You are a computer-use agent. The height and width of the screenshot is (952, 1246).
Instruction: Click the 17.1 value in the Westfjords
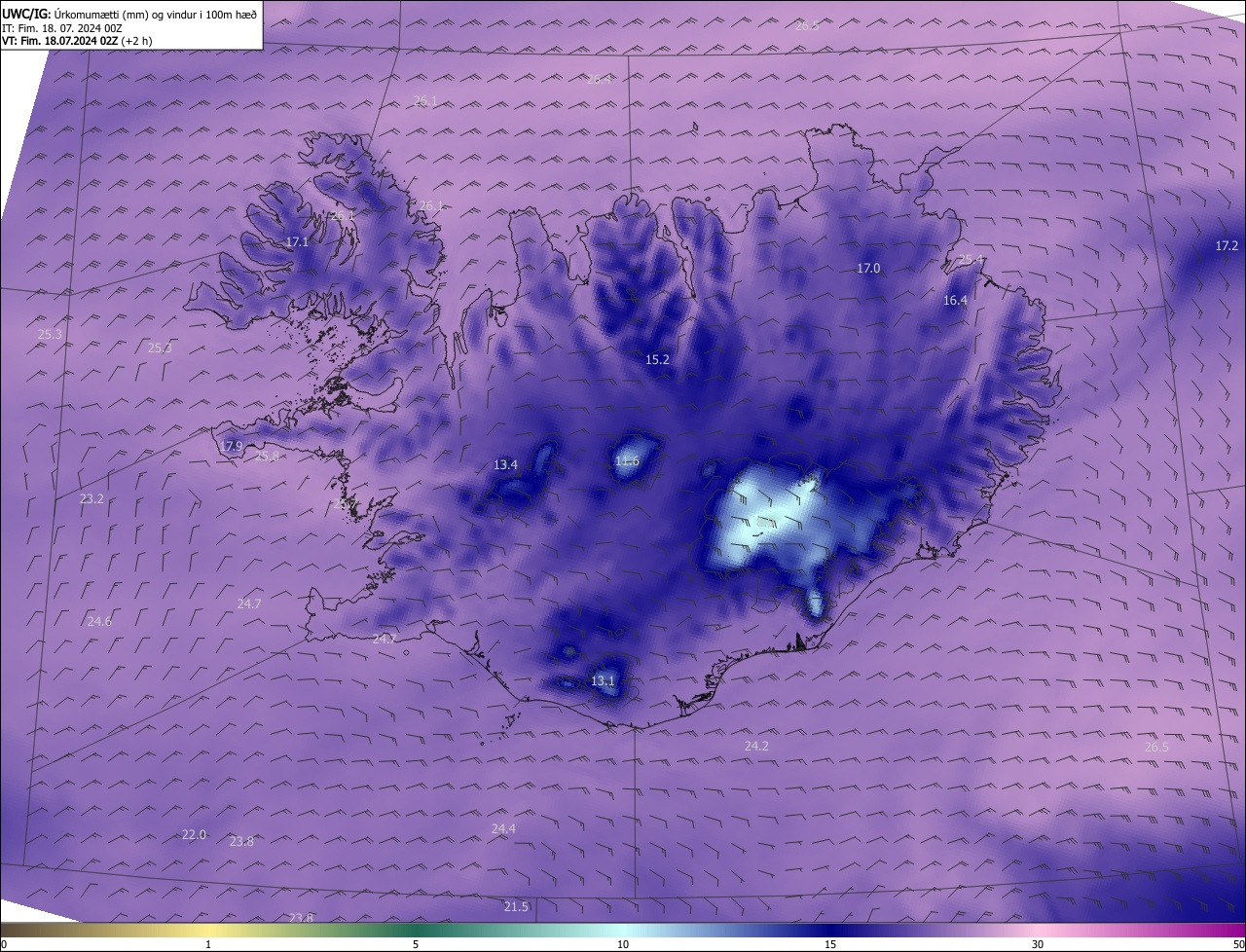297,241
